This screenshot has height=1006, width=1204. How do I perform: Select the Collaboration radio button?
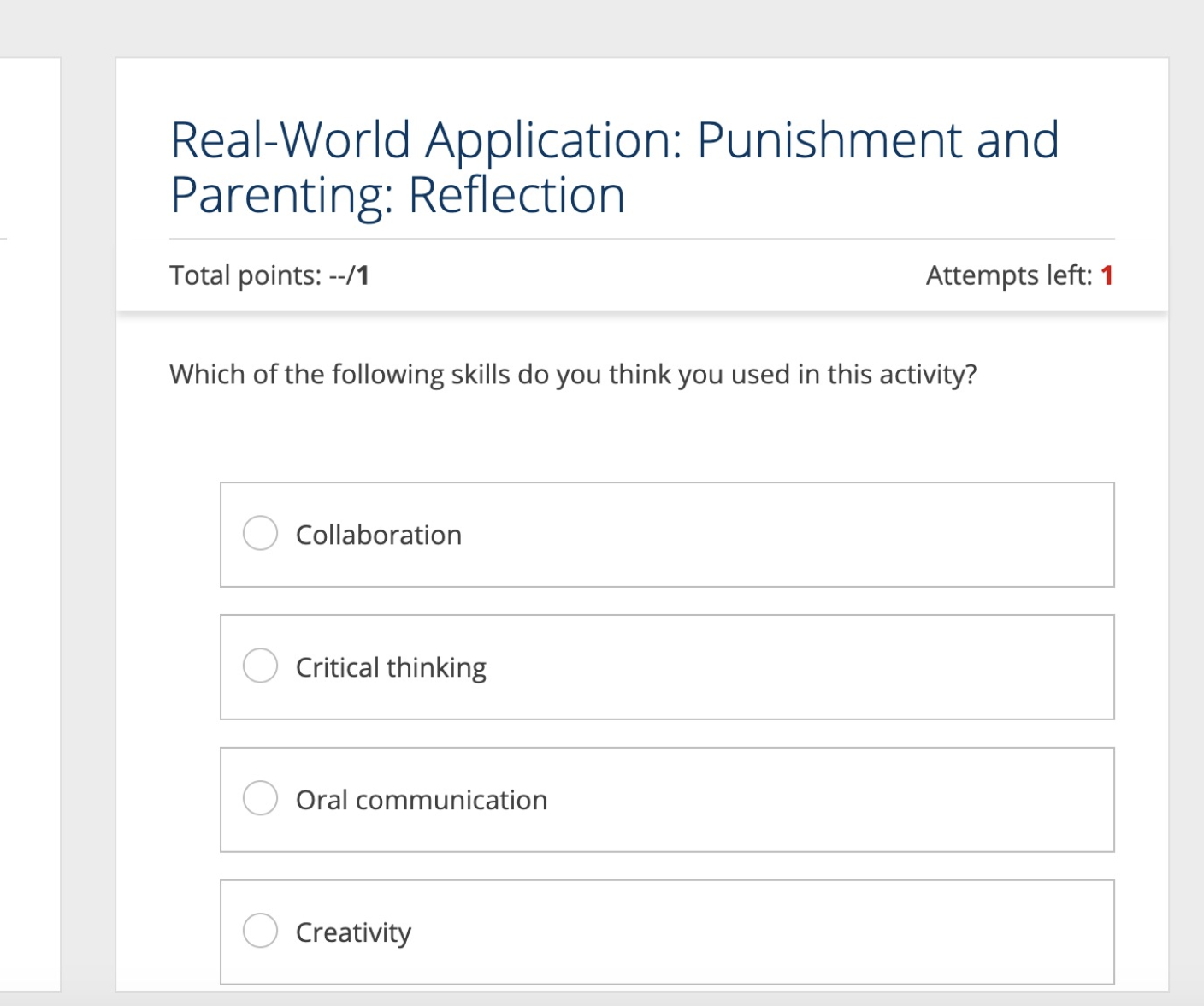(x=261, y=533)
